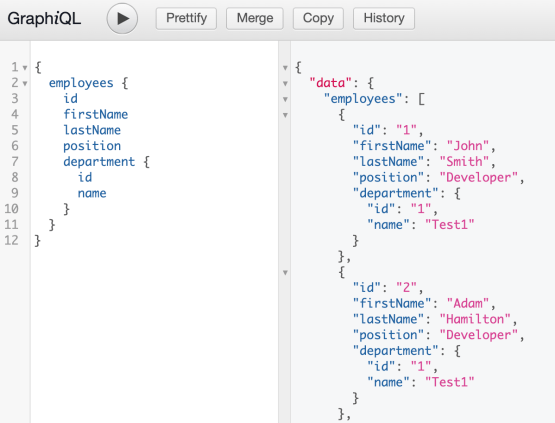Run the query with the Execute button
This screenshot has height=423, width=555.
(x=122, y=18)
